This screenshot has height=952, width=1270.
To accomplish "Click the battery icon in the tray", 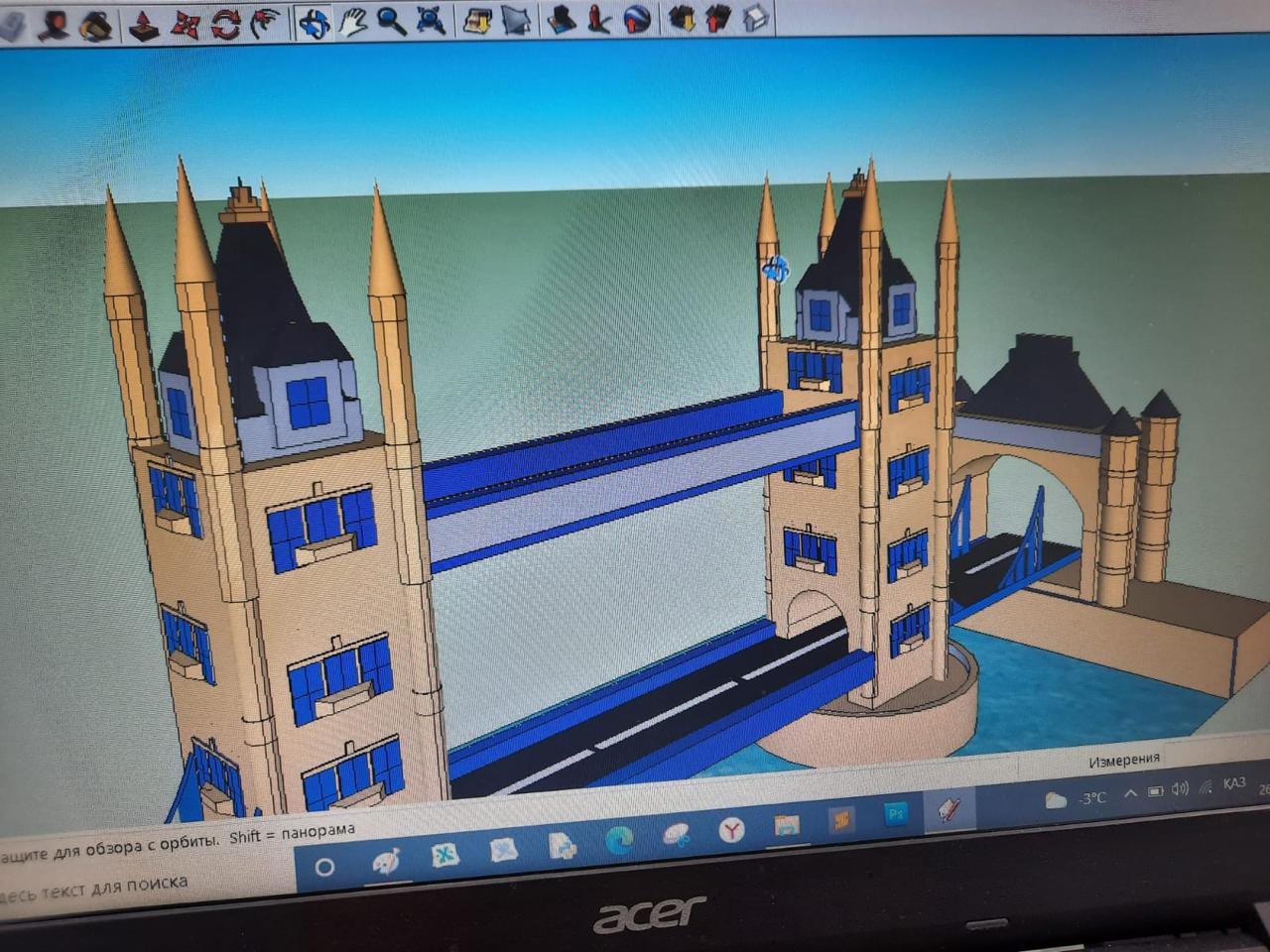I will coord(1155,791).
